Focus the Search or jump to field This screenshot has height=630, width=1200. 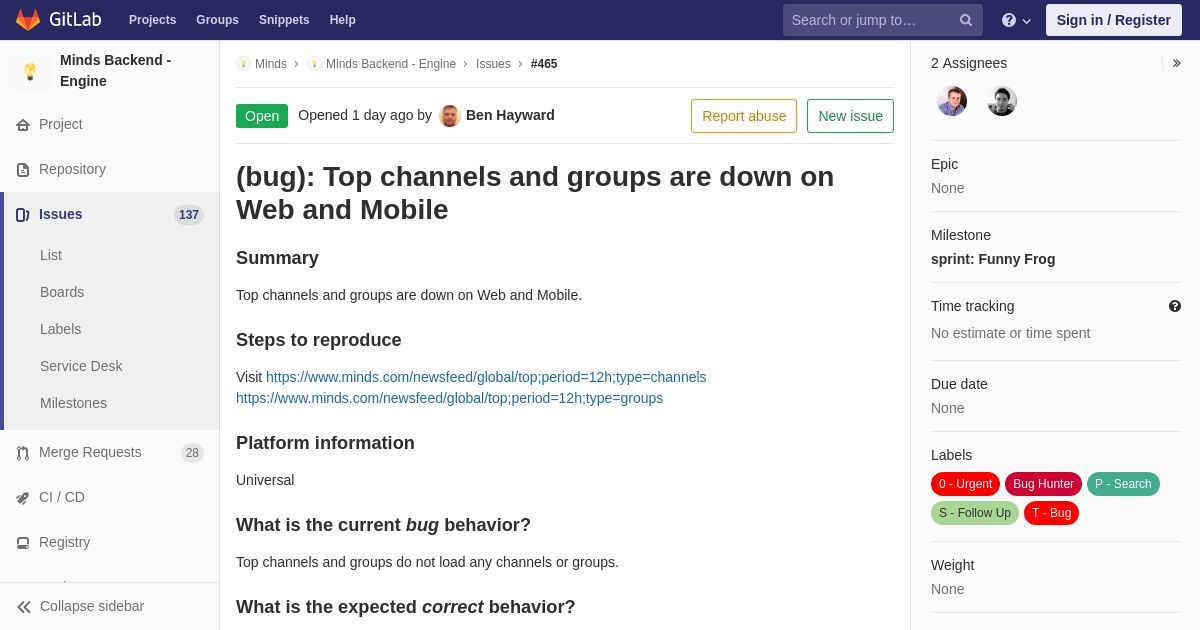[x=870, y=20]
